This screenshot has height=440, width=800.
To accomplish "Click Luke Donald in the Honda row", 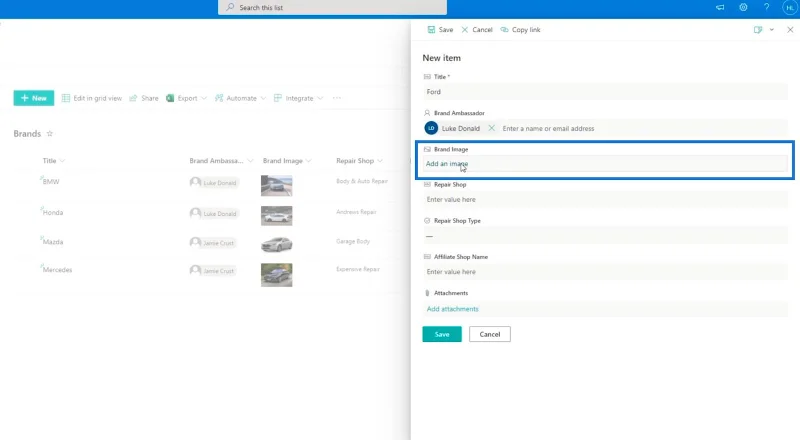I will tap(214, 213).
